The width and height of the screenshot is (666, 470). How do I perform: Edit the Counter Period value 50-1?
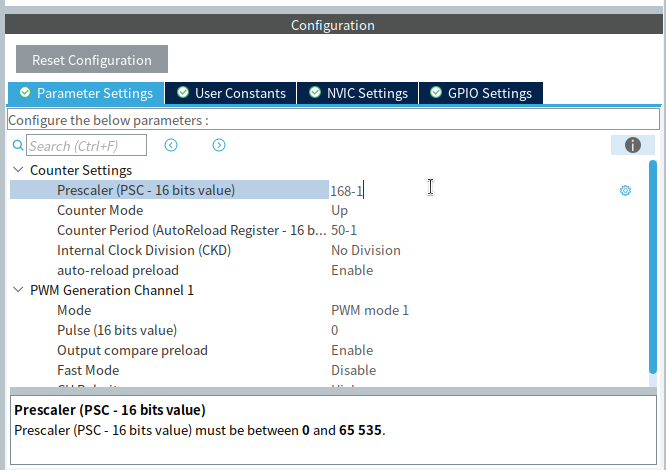tap(344, 230)
